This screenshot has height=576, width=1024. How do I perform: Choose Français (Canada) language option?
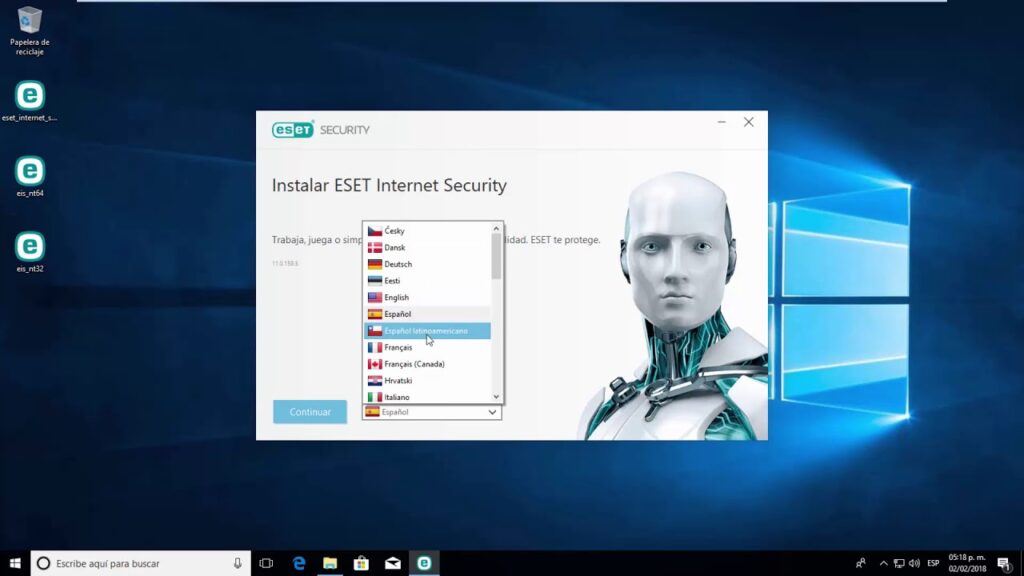(427, 364)
